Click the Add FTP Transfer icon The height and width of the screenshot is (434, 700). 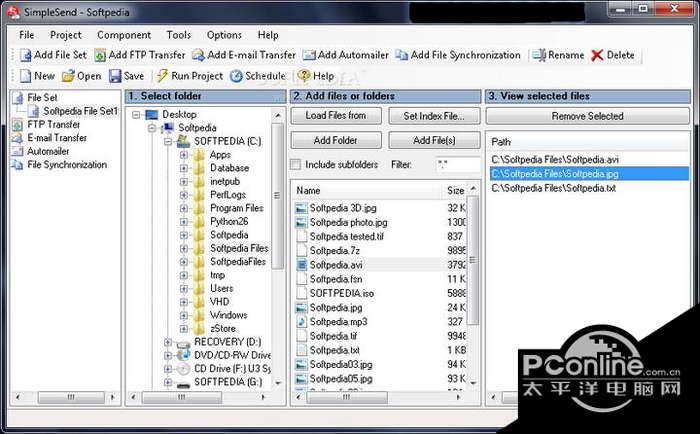[100, 55]
